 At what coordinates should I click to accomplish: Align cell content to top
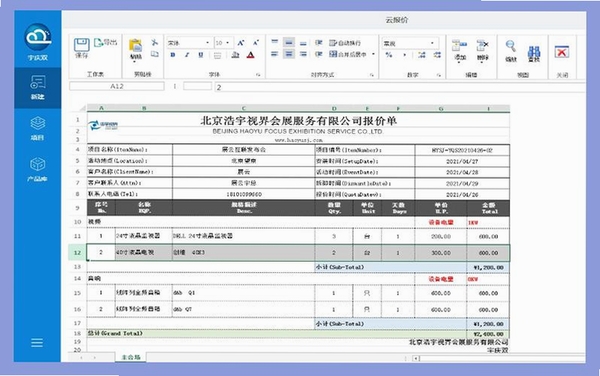tap(275, 42)
